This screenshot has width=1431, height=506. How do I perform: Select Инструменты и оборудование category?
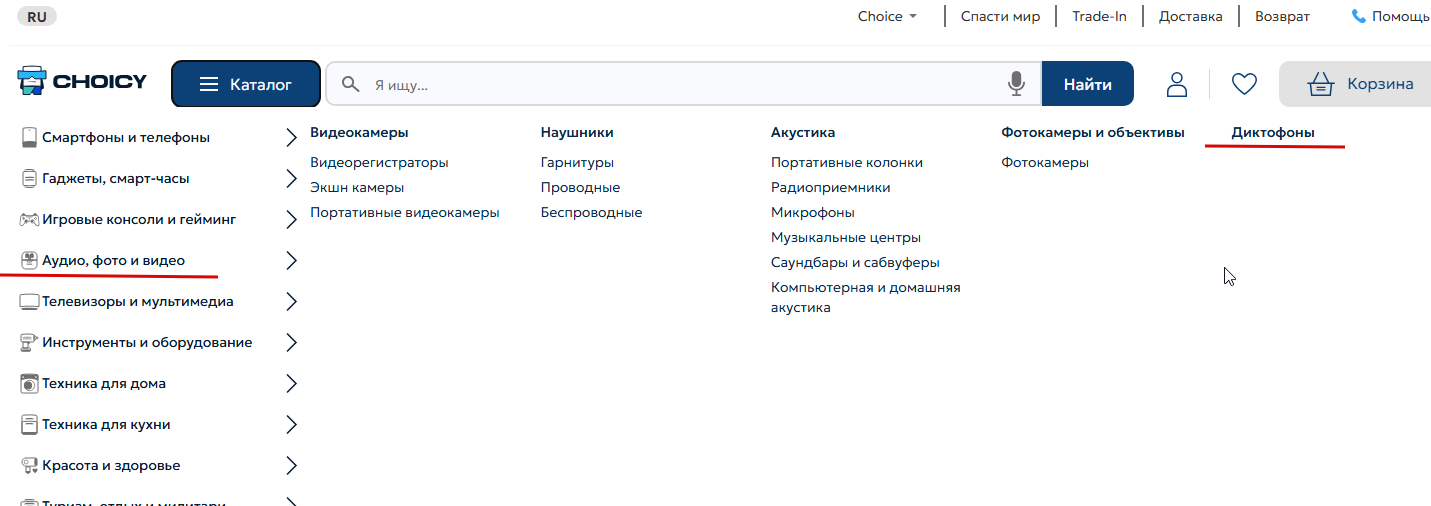[x=147, y=343]
